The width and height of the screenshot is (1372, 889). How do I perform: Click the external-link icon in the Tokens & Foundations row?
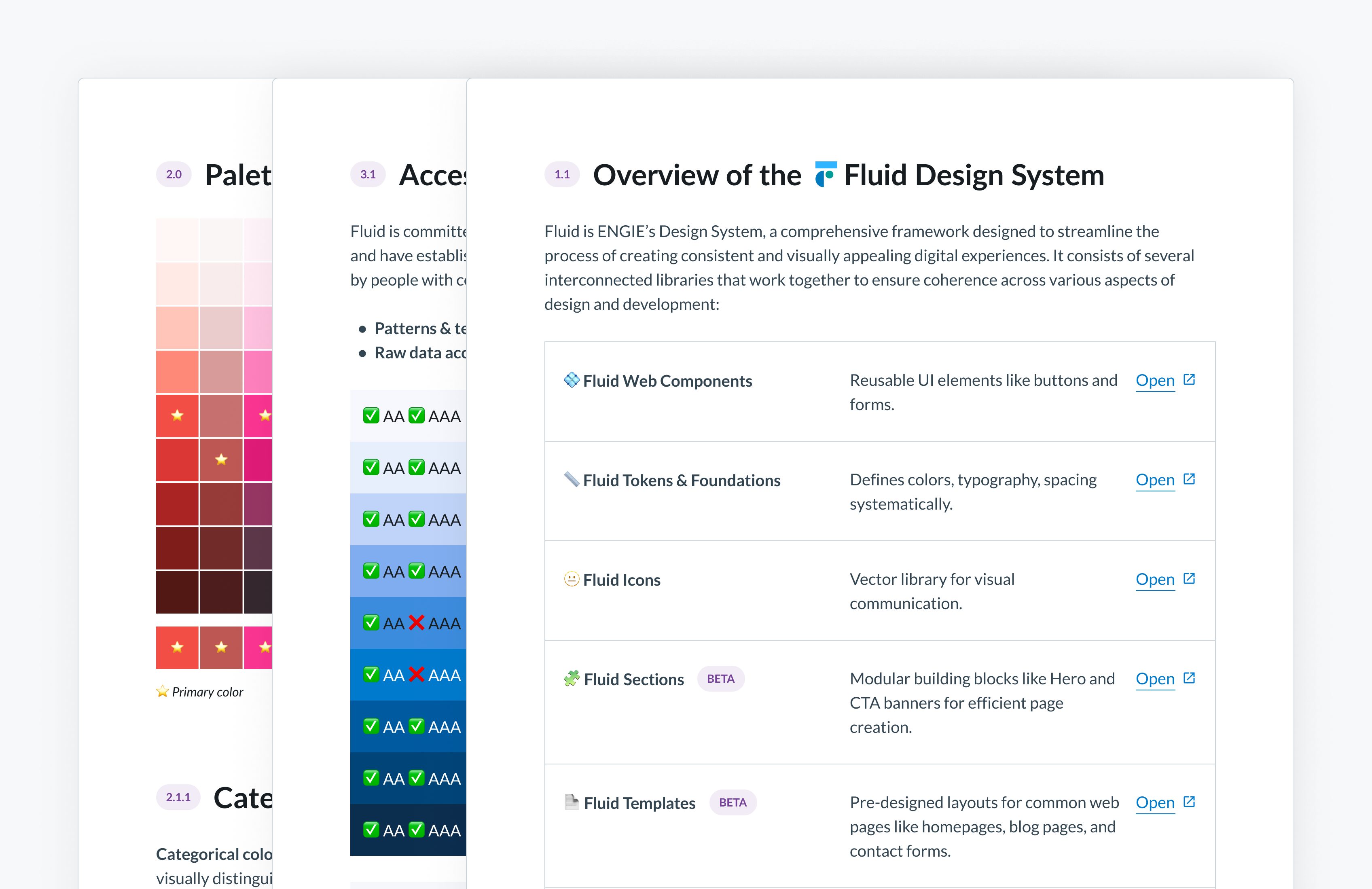[x=1189, y=479]
